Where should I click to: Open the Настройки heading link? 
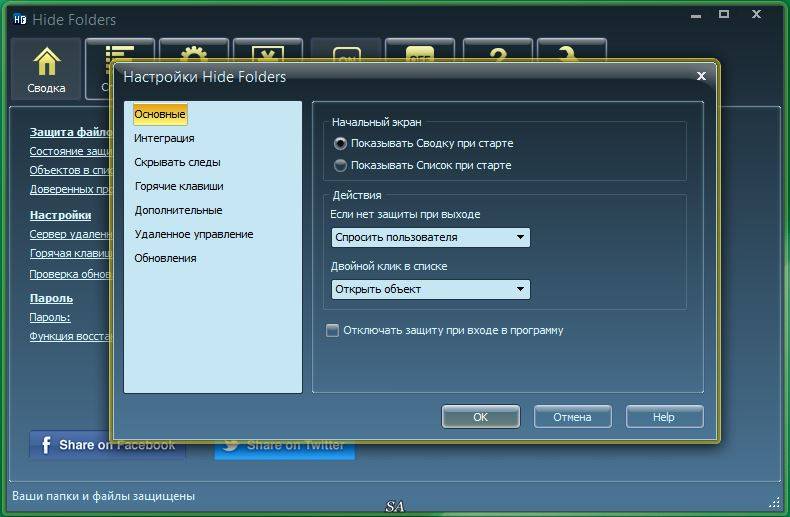click(60, 215)
